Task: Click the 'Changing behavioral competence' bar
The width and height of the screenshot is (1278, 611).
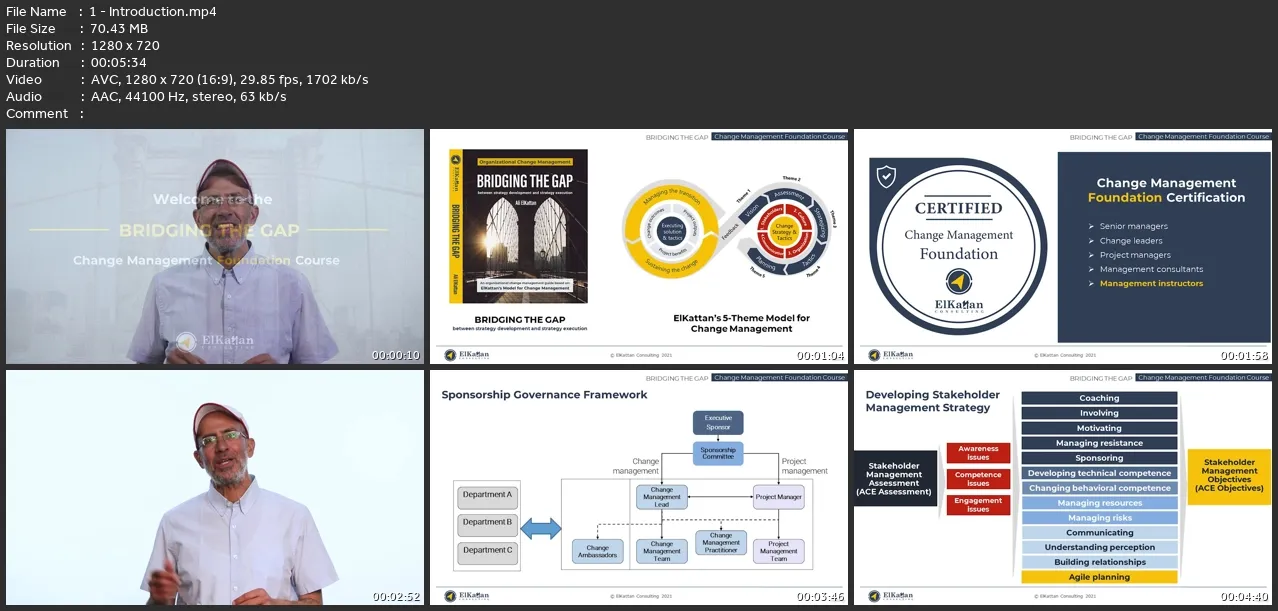Action: pyautogui.click(x=1099, y=488)
